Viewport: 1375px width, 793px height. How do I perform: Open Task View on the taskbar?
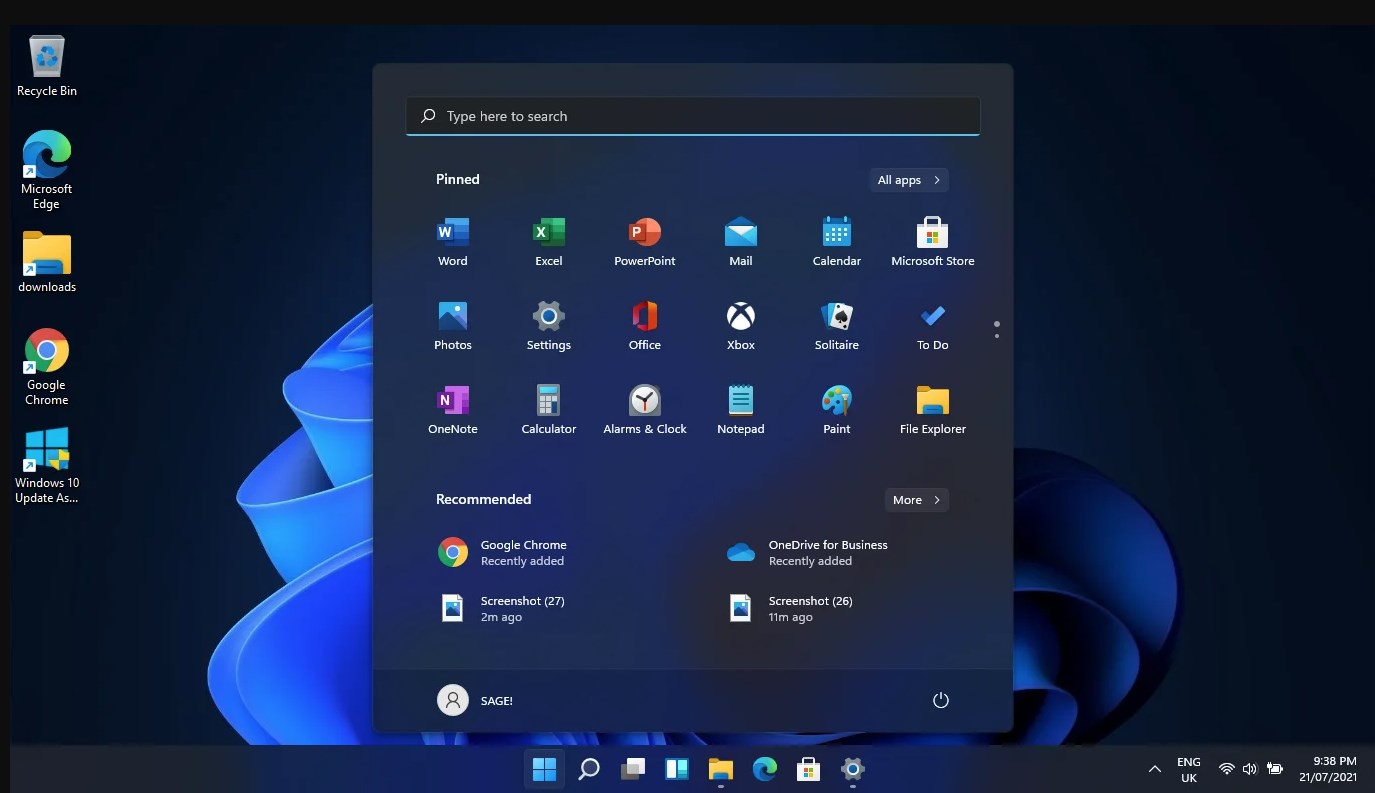[633, 769]
